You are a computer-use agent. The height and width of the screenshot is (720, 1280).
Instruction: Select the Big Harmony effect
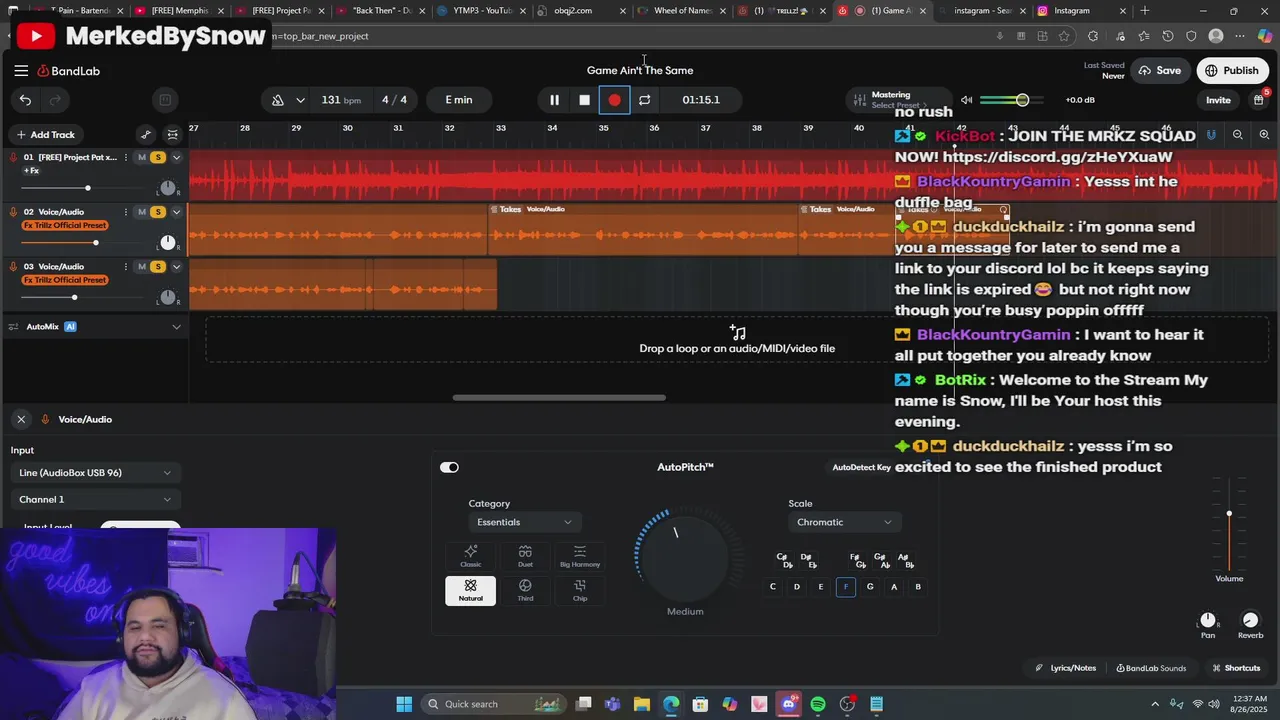580,556
